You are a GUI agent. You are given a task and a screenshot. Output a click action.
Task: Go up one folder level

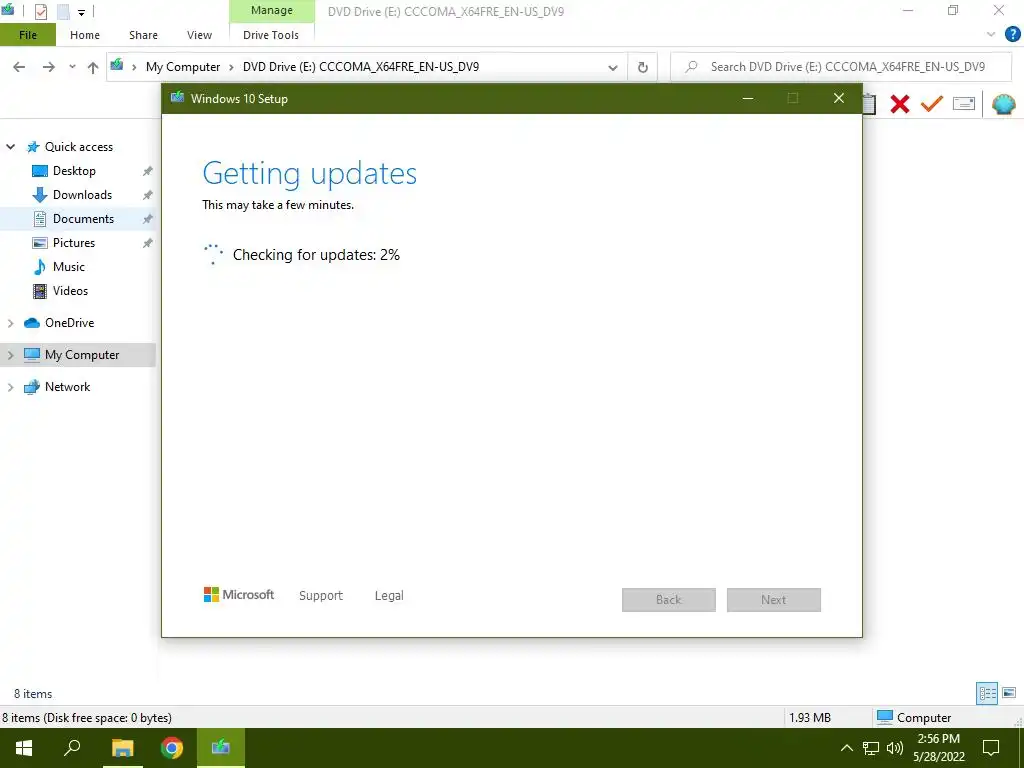point(93,67)
